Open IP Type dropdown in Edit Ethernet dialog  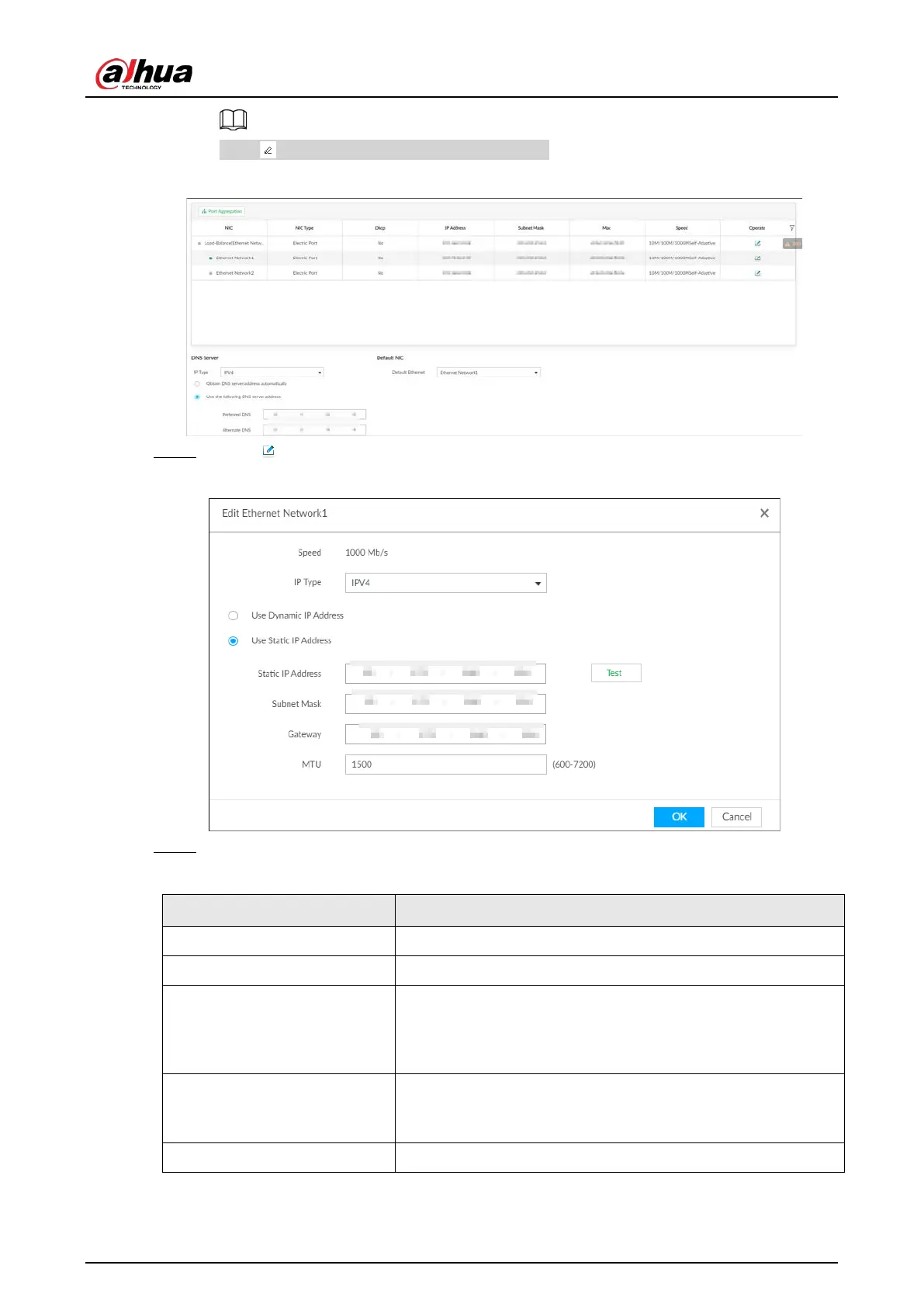point(445,583)
